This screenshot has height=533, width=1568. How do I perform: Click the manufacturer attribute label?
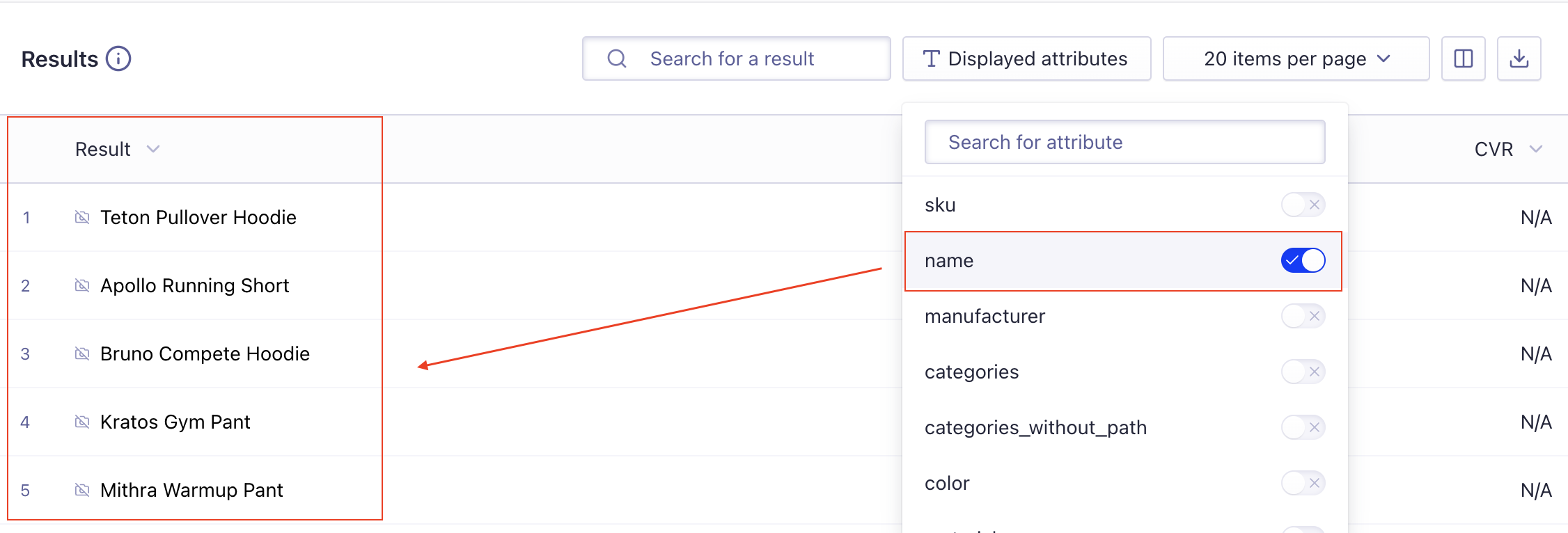(985, 316)
